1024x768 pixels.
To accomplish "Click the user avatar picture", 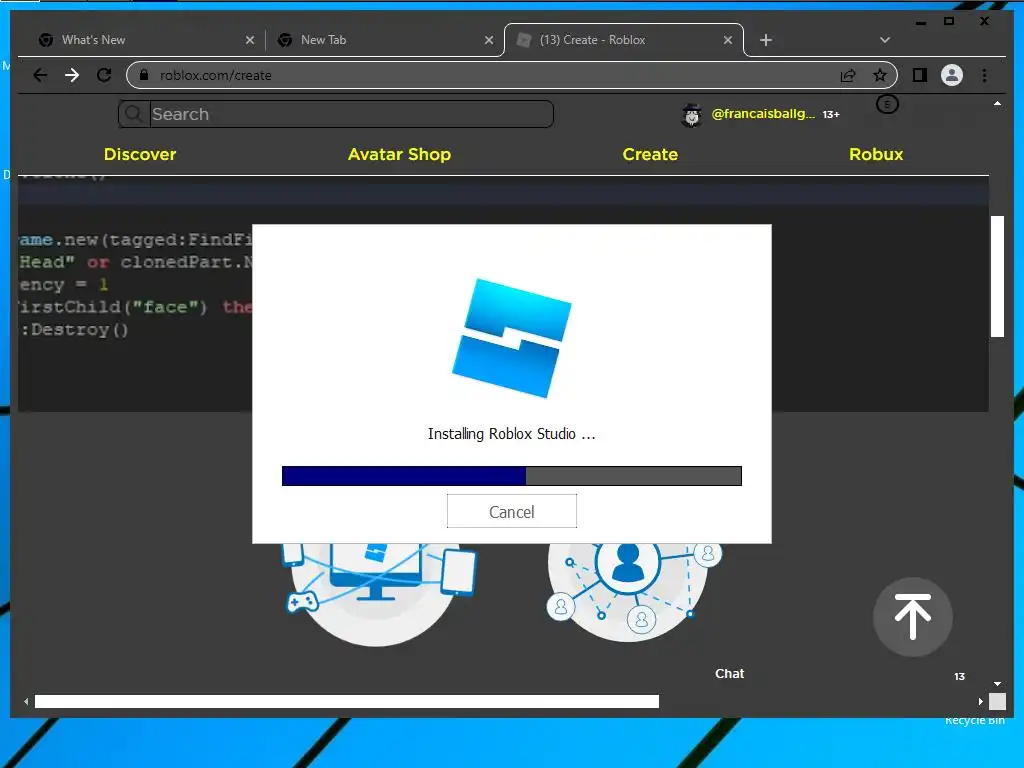I will [692, 115].
